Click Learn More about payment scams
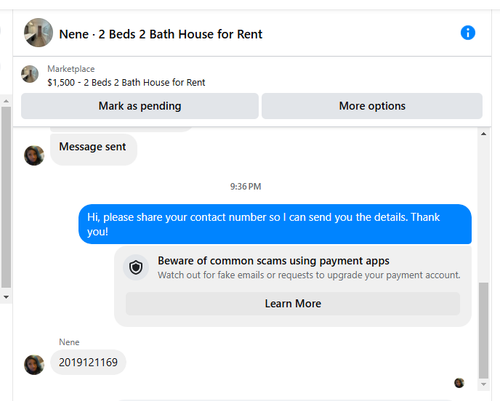This screenshot has width=500, height=401. 293,304
